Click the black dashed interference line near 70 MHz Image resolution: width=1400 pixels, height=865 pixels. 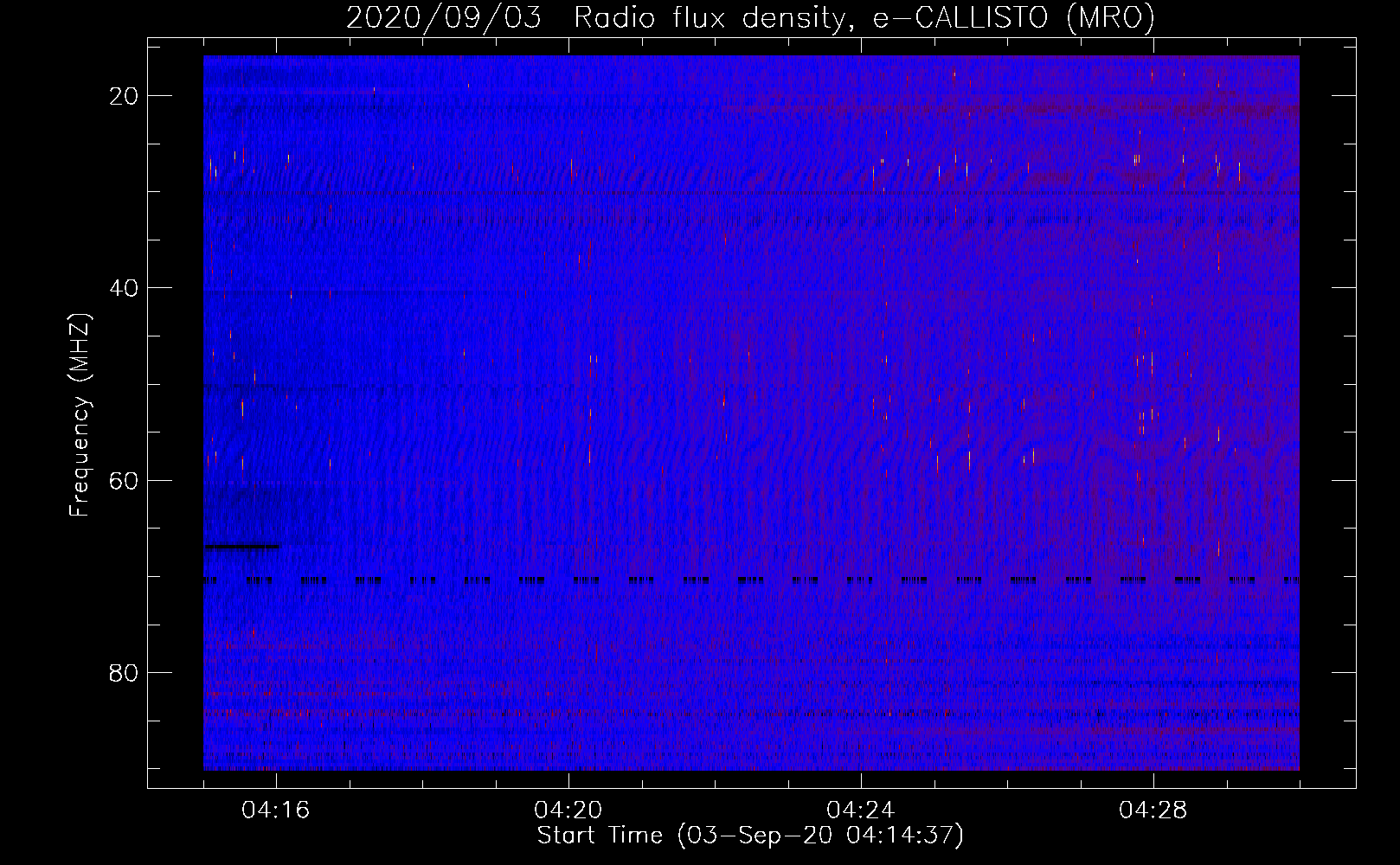coord(751,580)
